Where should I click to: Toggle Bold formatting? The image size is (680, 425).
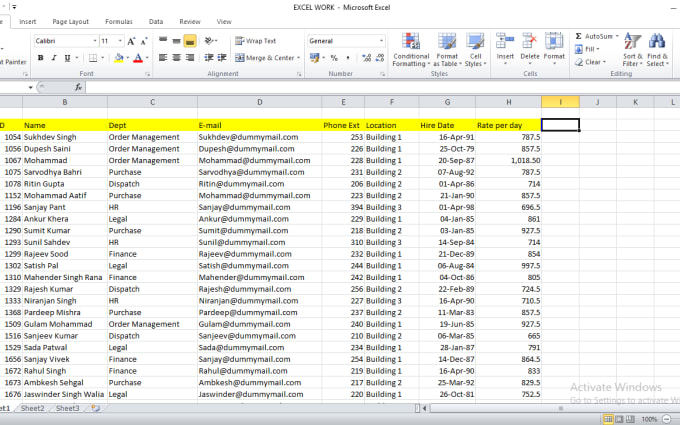pyautogui.click(x=40, y=58)
